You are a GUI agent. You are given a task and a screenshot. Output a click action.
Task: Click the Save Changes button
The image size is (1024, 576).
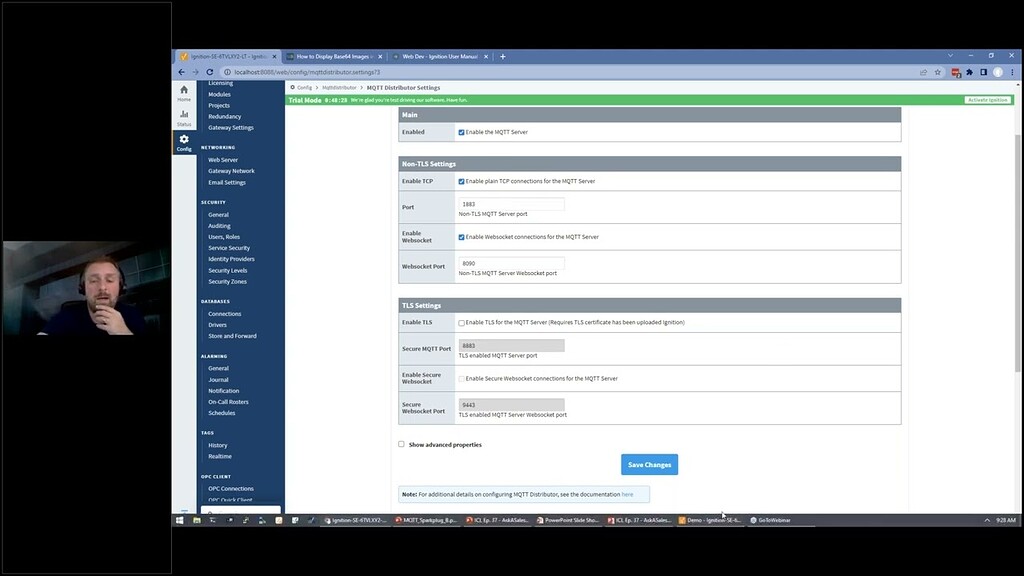pyautogui.click(x=649, y=464)
